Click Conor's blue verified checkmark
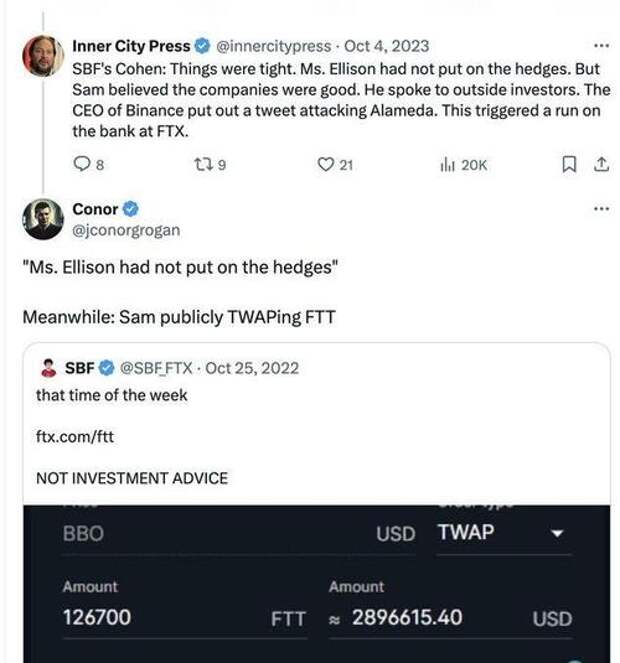The width and height of the screenshot is (620, 663). click(130, 209)
